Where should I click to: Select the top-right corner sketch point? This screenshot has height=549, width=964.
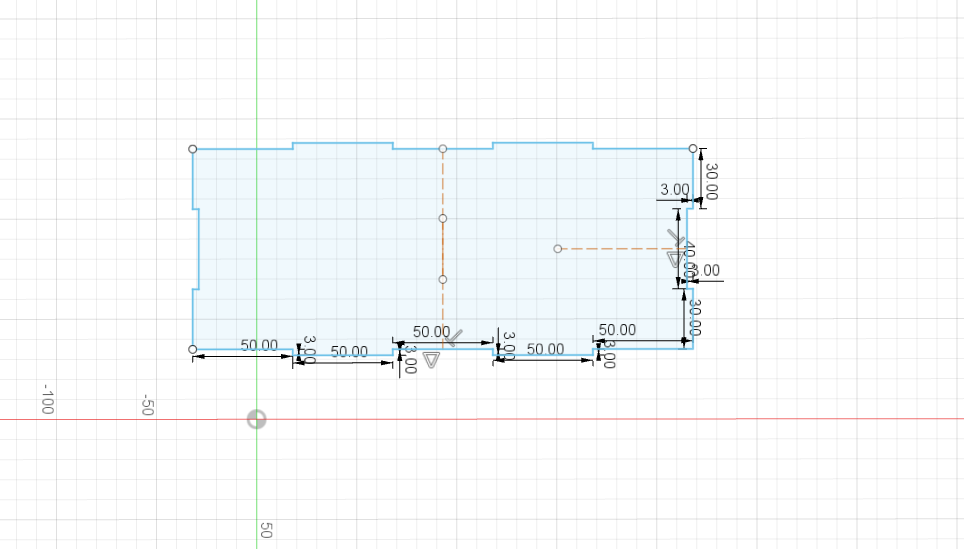(x=693, y=148)
